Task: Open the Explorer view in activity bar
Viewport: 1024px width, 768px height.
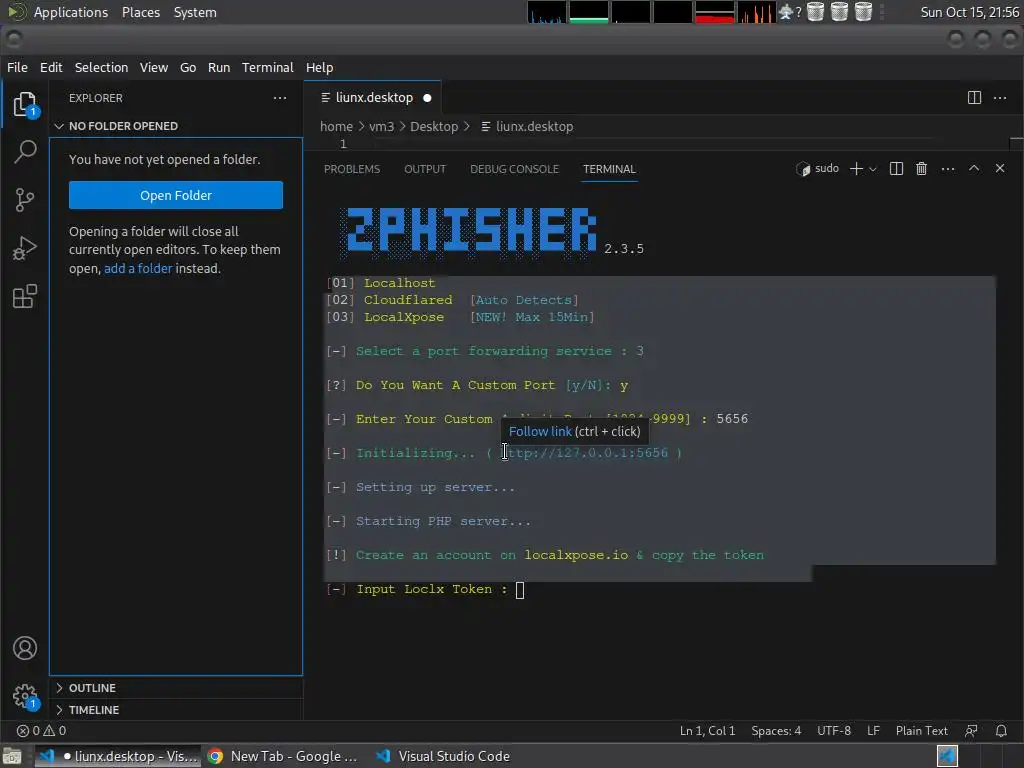Action: pyautogui.click(x=25, y=104)
